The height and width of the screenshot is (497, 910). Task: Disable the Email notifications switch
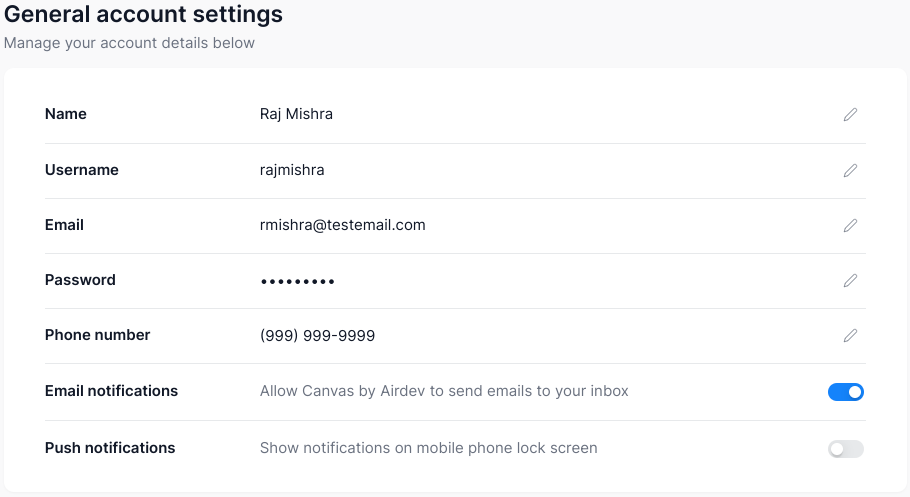coord(846,392)
